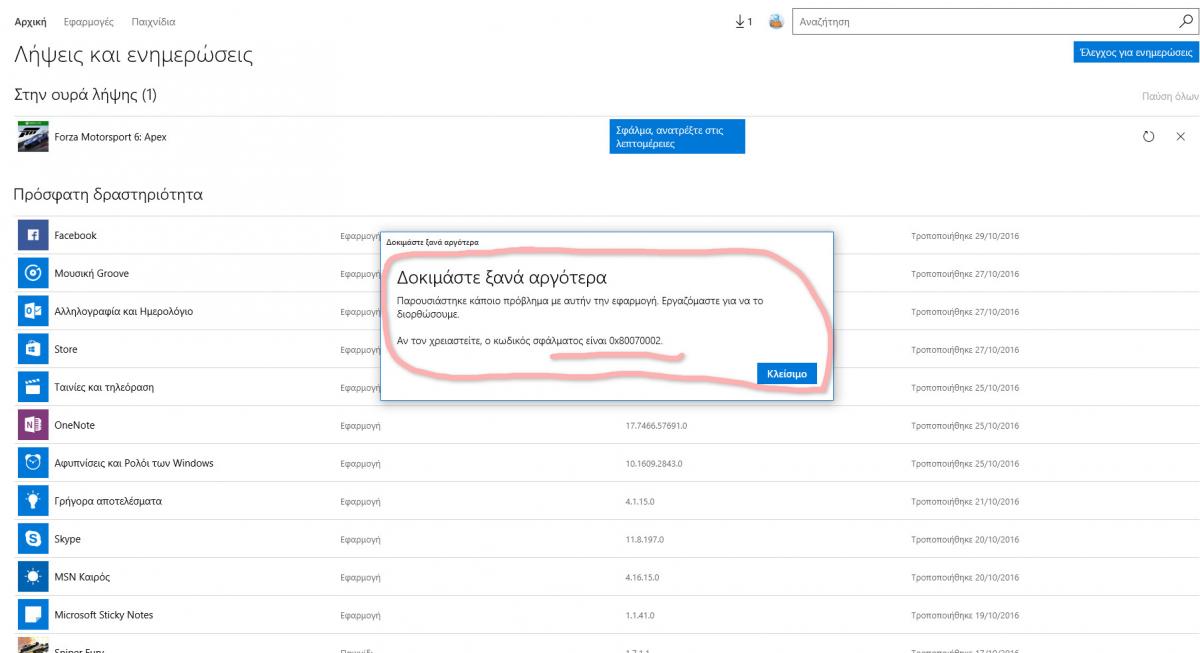This screenshot has width=1200, height=653.
Task: Click the Τροποποιήθηκε 29/10/2016 date
Action: [965, 236]
